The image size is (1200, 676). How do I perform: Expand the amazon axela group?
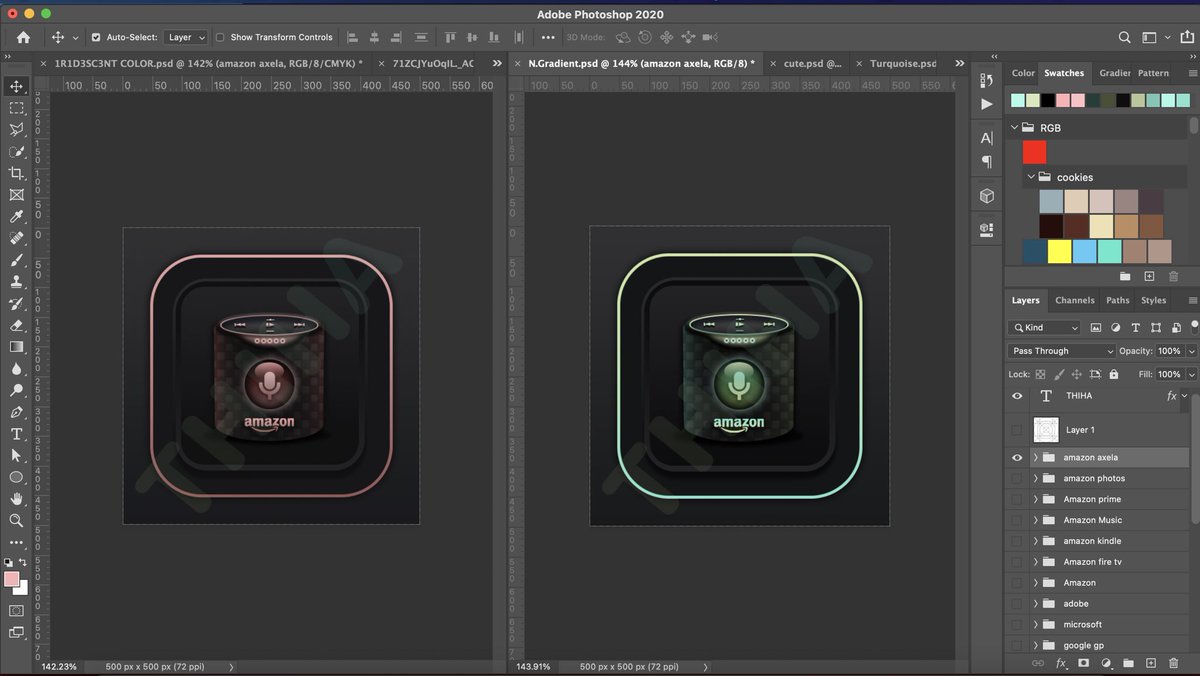click(1035, 457)
